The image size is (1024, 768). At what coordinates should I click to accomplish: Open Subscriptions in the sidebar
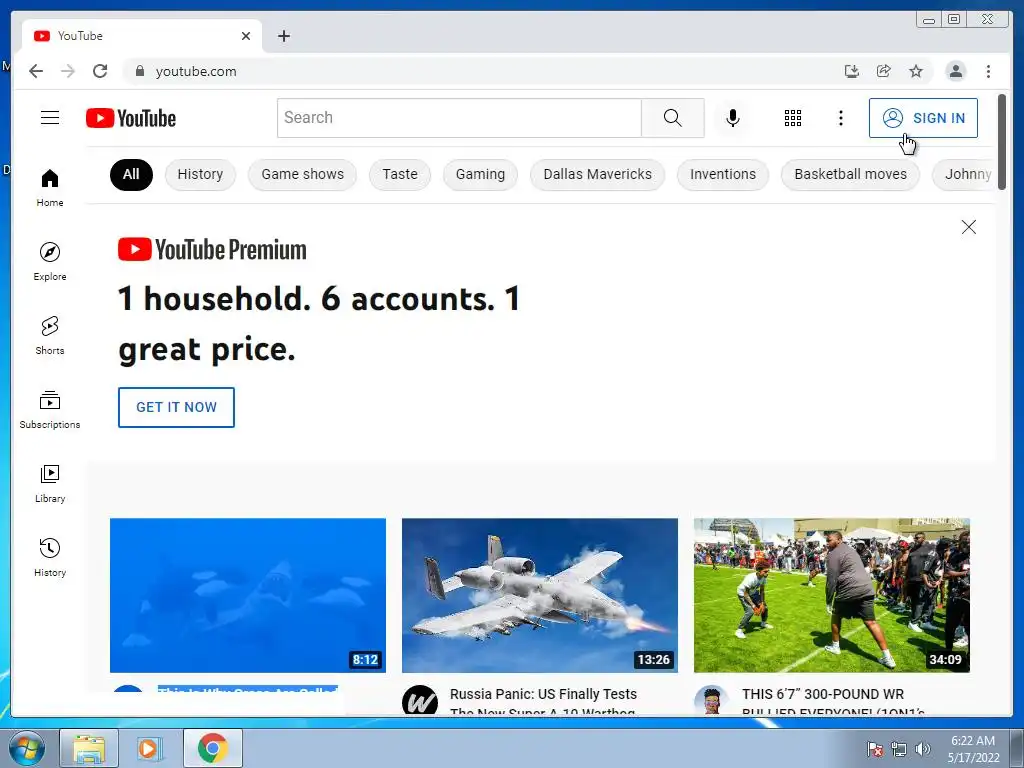(50, 409)
